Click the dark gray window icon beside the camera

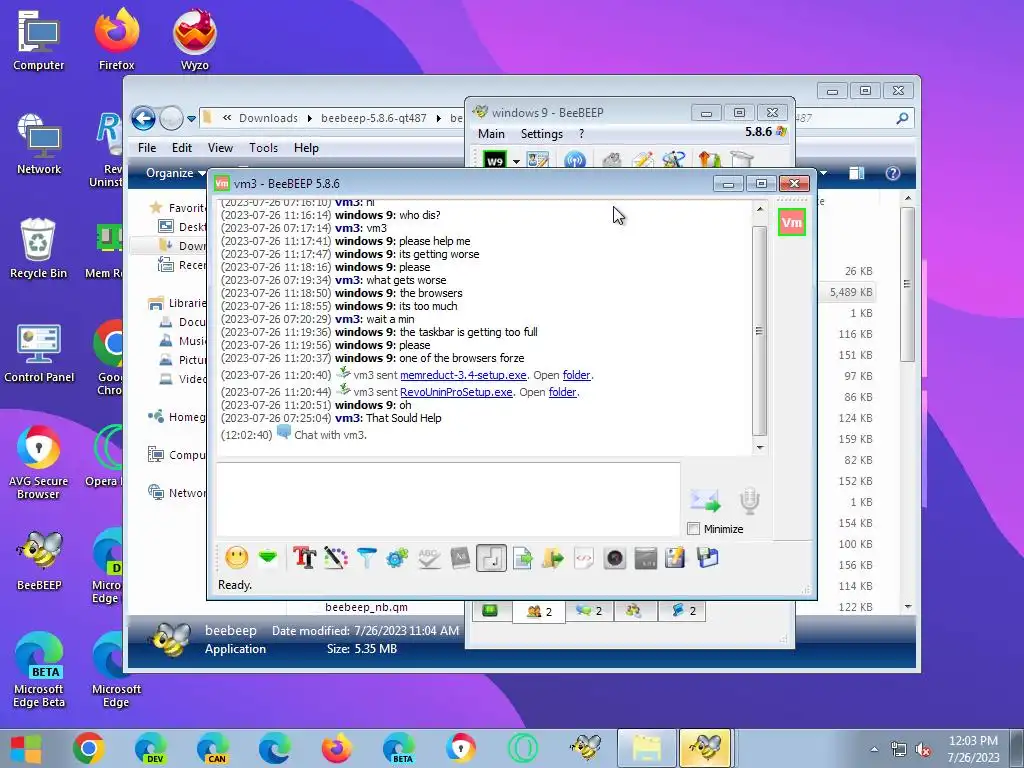pyautogui.click(x=645, y=558)
